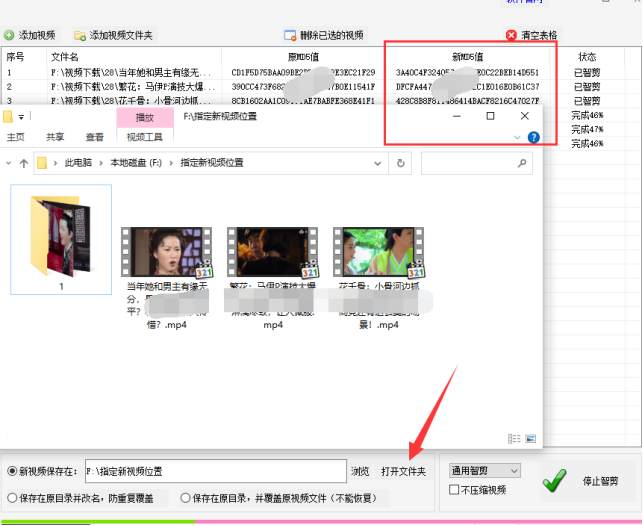The height and width of the screenshot is (526, 643).
Task: Click the chevron after 本地磁盘 (F:)
Action: (x=171, y=164)
